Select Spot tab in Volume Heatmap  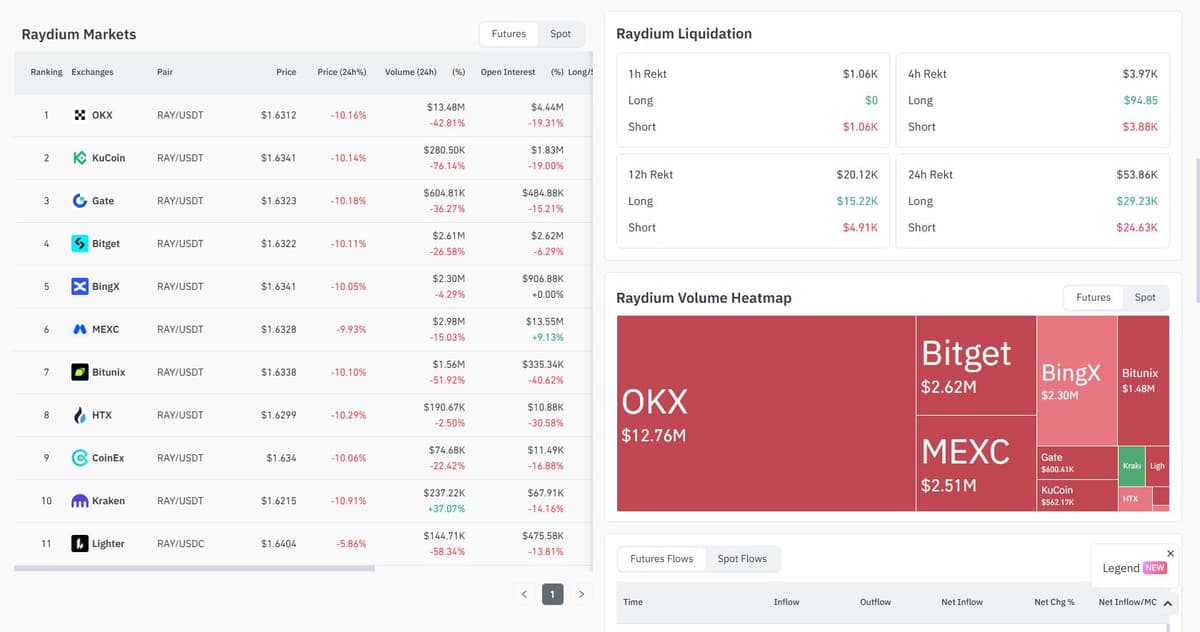tap(1145, 297)
